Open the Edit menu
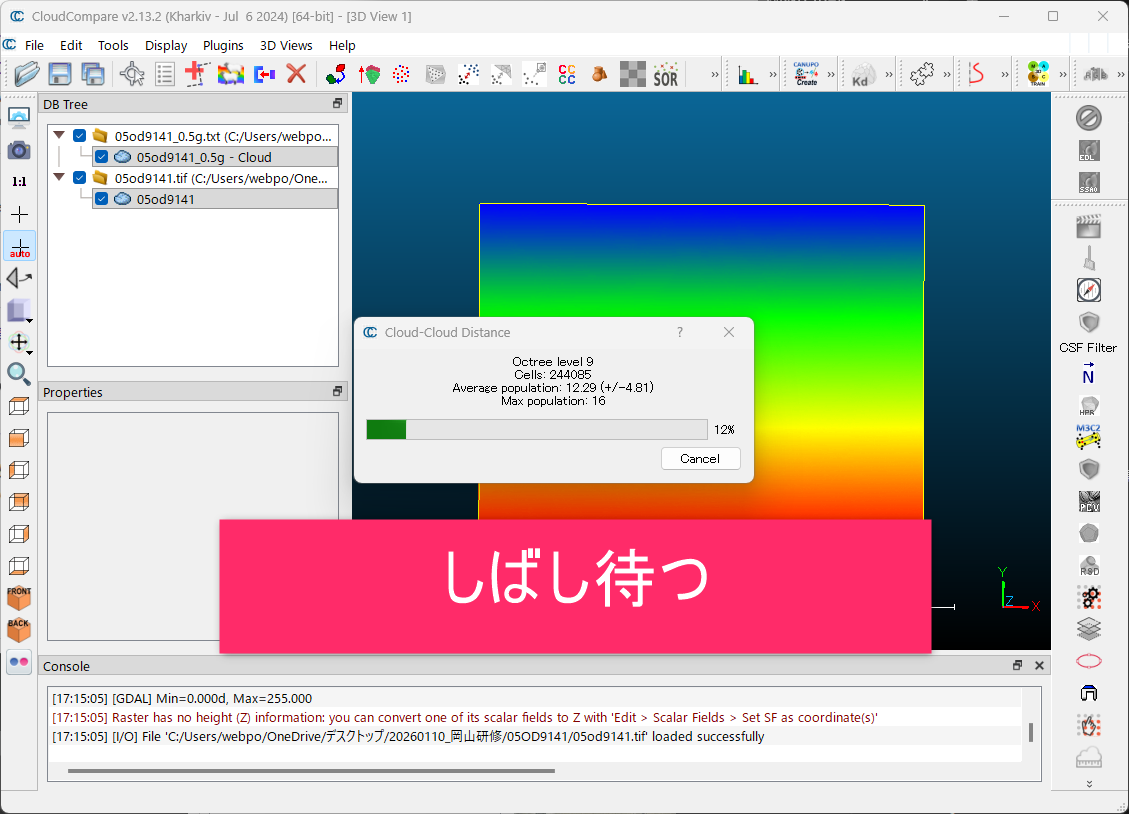Viewport: 1129px width, 814px height. click(x=71, y=45)
